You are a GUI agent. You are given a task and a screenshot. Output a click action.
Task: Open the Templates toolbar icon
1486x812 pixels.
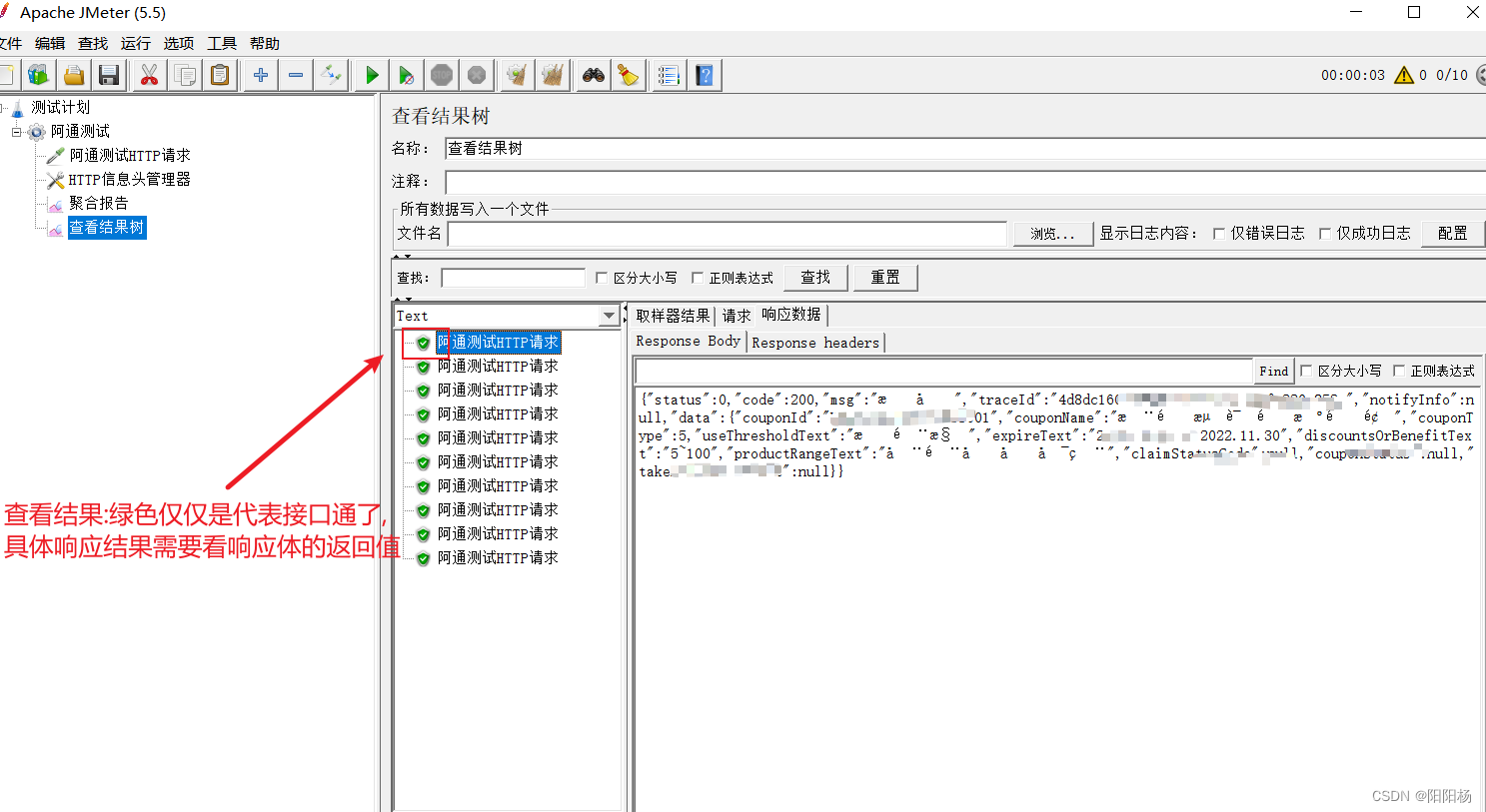[x=38, y=75]
